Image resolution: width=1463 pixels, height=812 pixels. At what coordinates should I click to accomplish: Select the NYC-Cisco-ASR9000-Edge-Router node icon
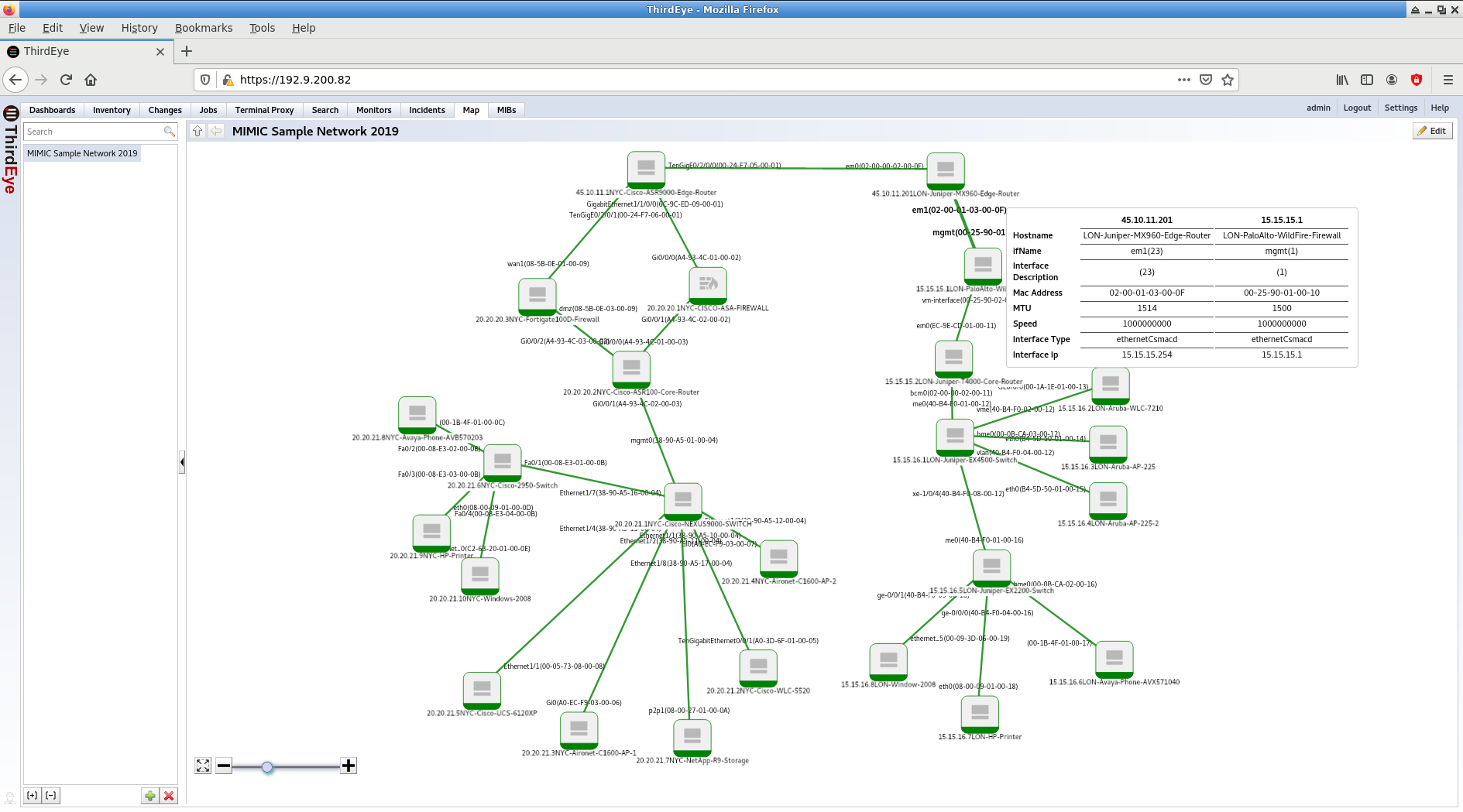click(x=646, y=169)
